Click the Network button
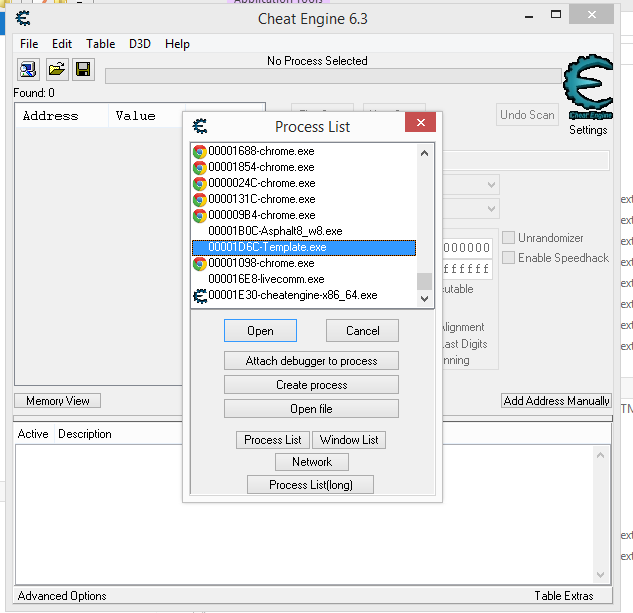This screenshot has height=613, width=633. (312, 462)
